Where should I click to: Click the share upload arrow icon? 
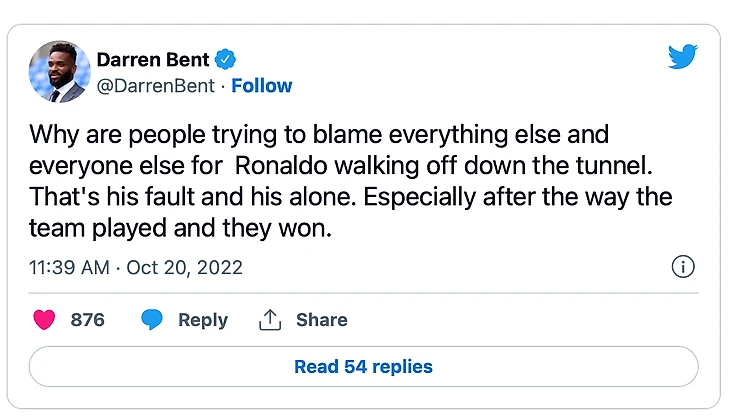pos(269,320)
